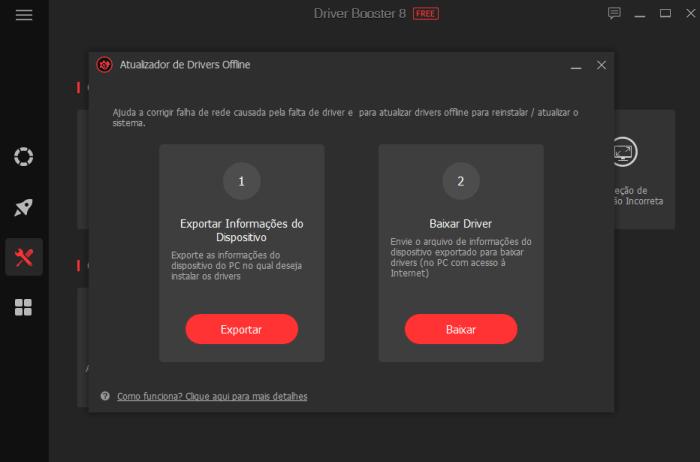Close the Atualizador de Drivers Offline dialog

601,65
